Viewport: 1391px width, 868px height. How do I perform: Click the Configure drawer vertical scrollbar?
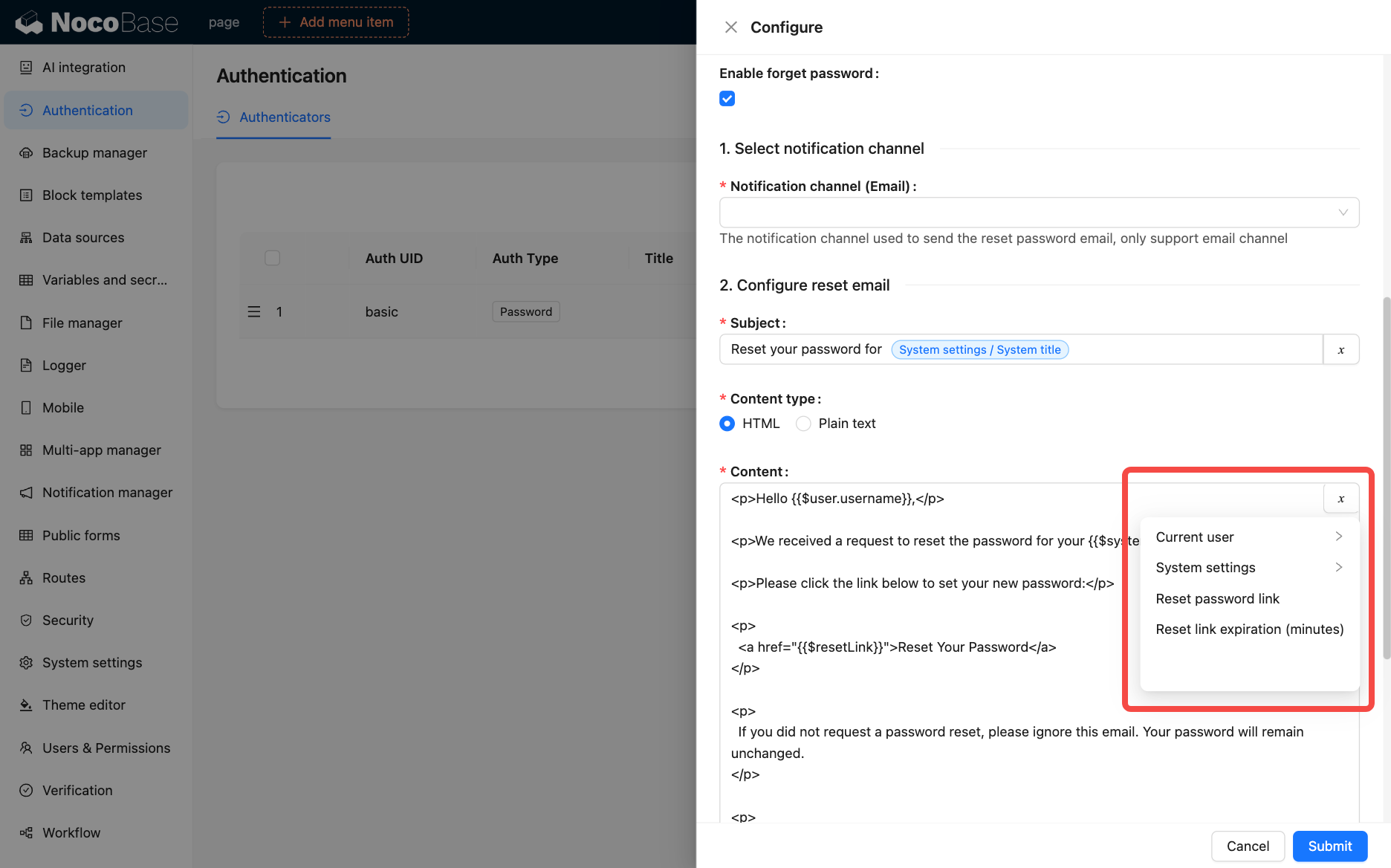tap(1386, 476)
